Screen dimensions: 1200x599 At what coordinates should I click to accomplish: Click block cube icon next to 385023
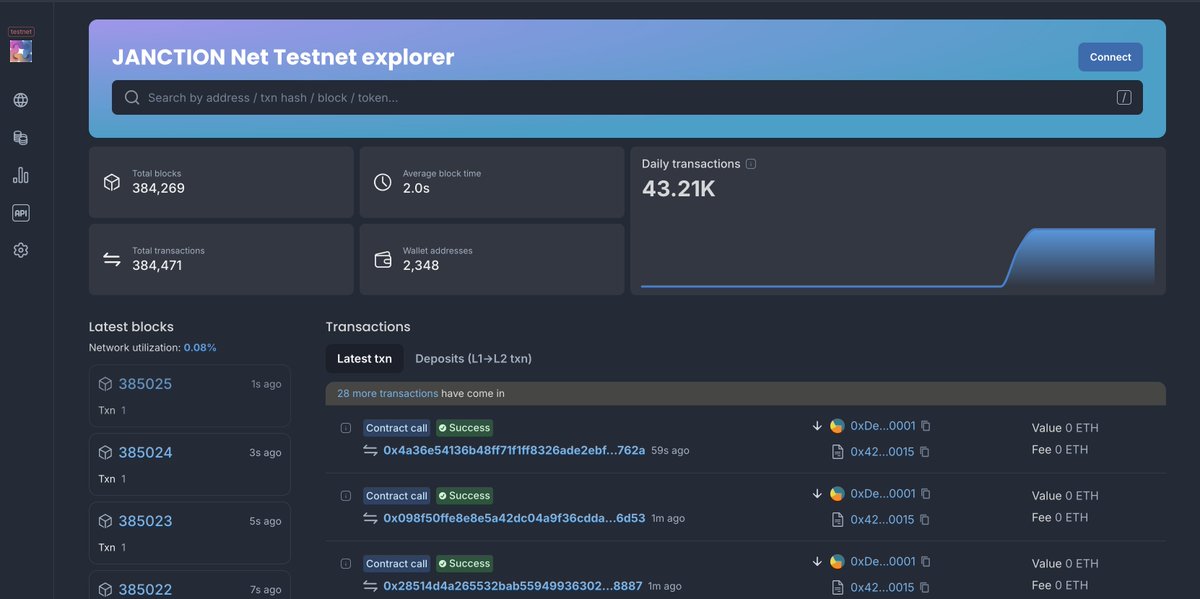(105, 521)
